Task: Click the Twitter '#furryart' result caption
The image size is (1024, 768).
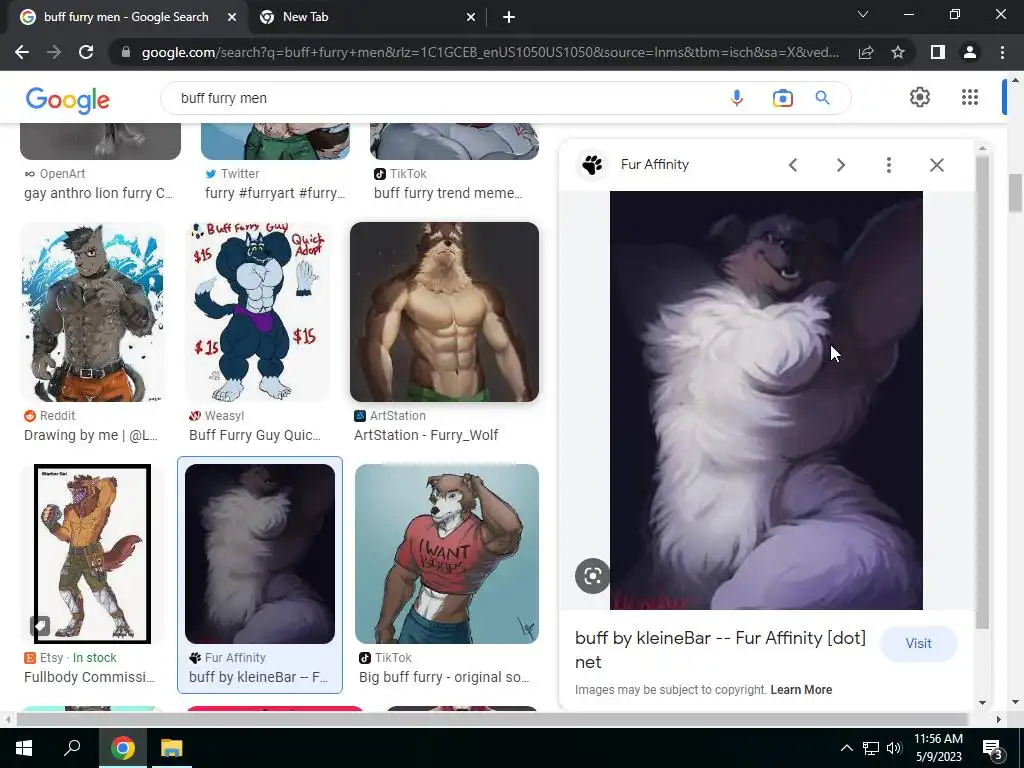Action: tap(275, 193)
